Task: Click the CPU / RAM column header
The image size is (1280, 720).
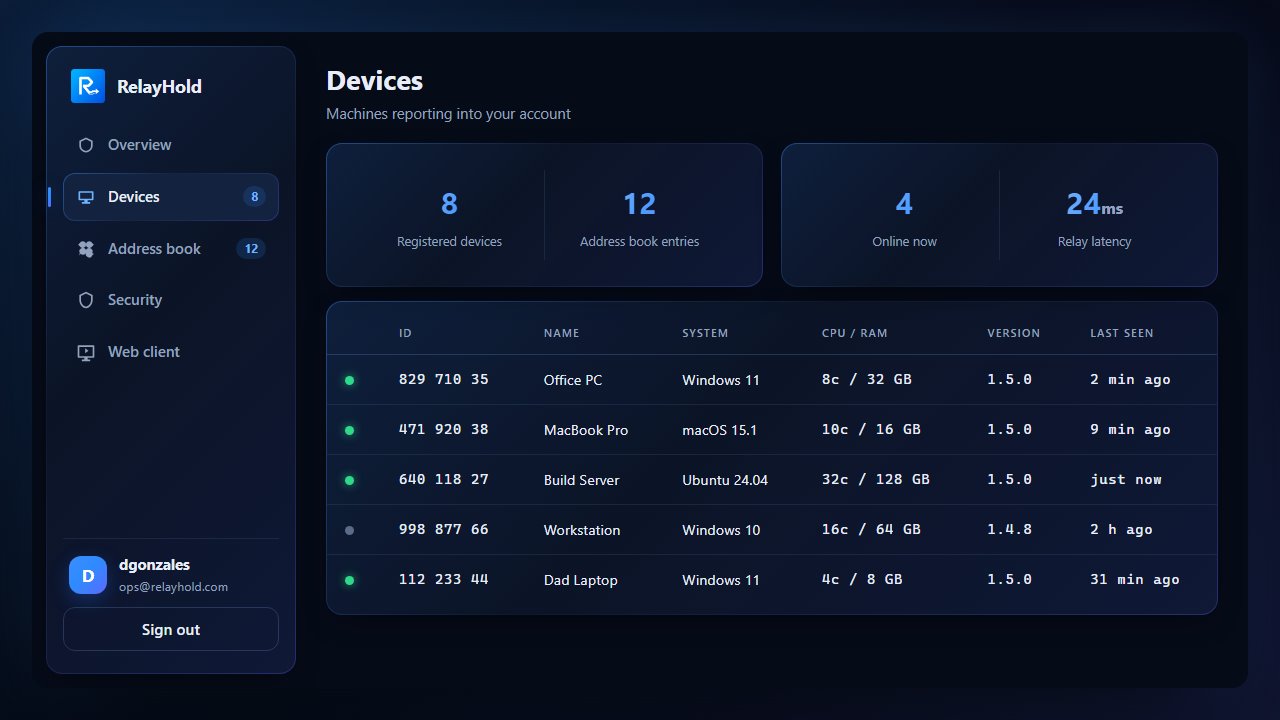Action: tap(855, 333)
